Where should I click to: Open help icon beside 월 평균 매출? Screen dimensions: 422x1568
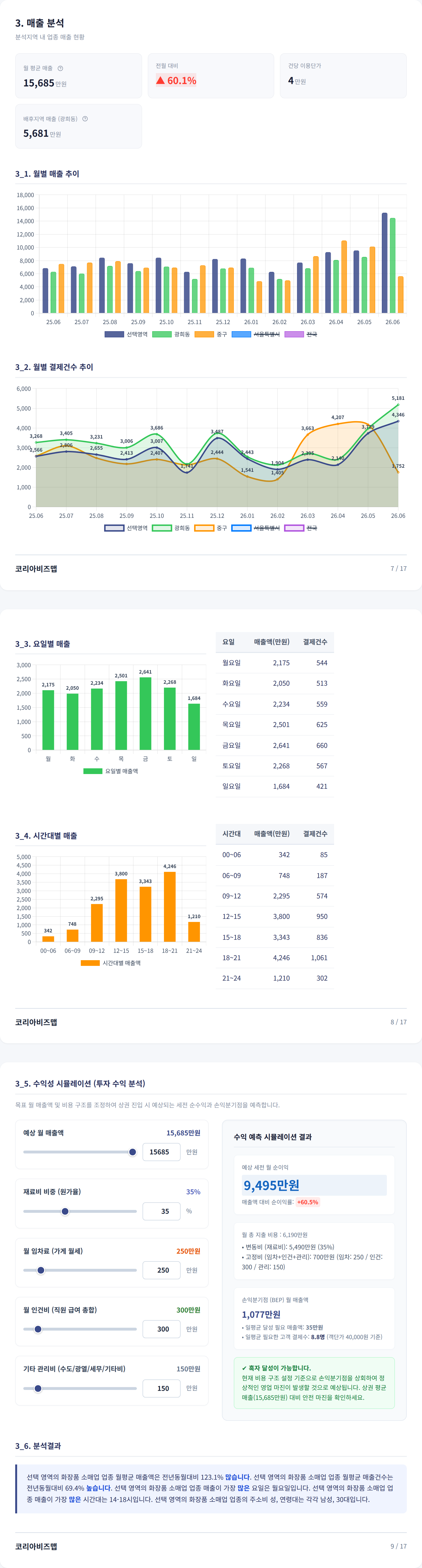(60, 68)
